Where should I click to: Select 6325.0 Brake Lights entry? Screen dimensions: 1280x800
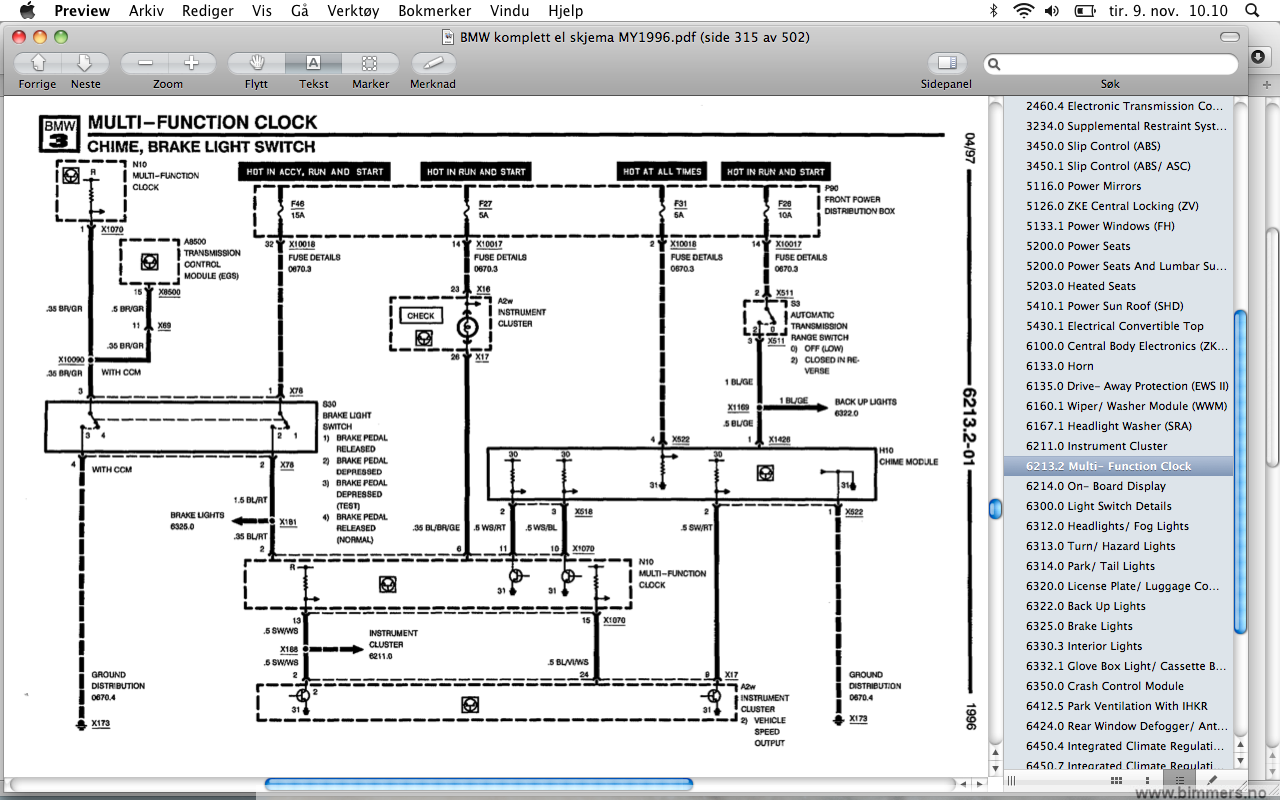click(1119, 626)
